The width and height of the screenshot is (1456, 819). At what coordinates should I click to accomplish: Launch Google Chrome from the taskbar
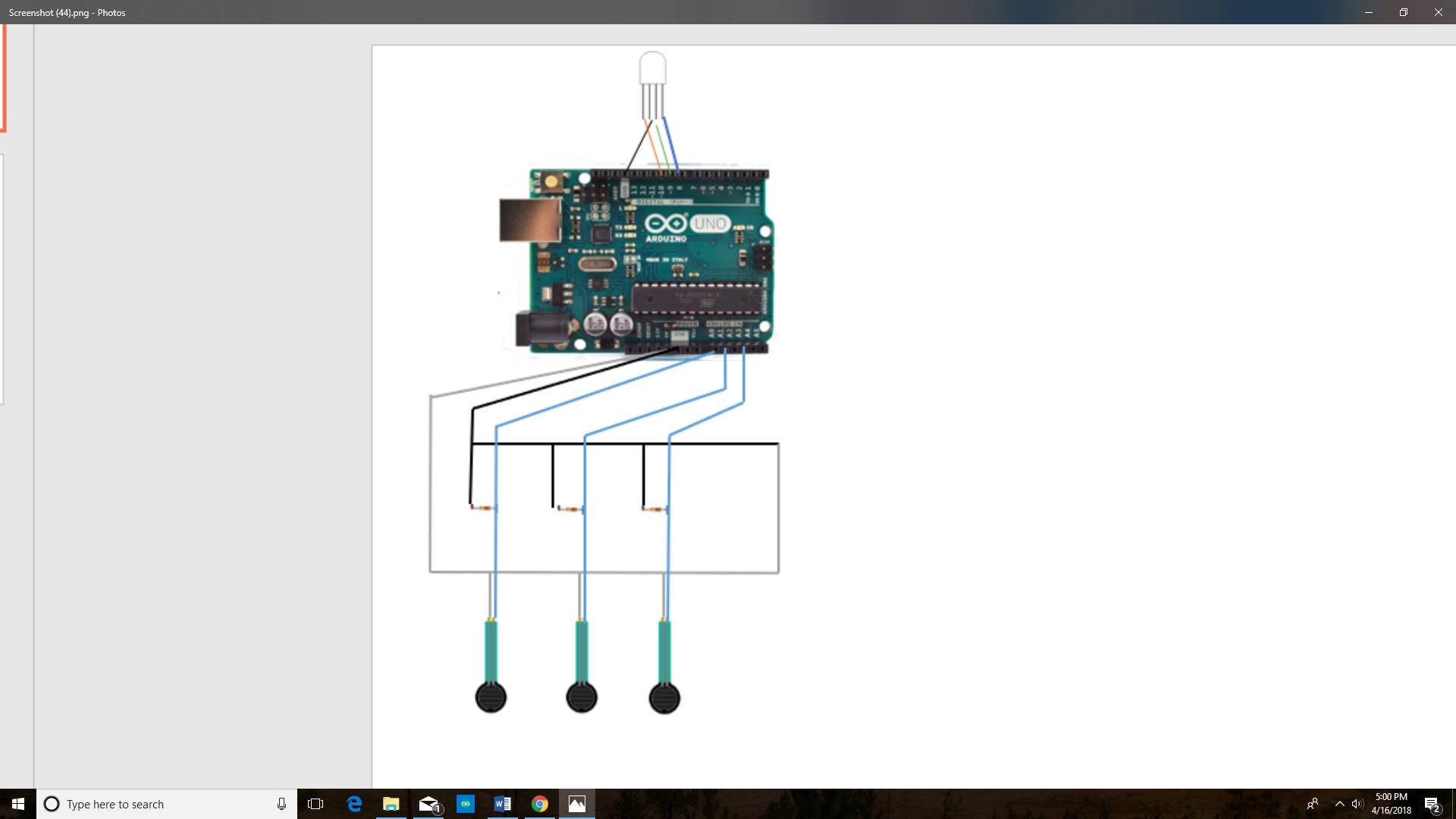click(540, 804)
